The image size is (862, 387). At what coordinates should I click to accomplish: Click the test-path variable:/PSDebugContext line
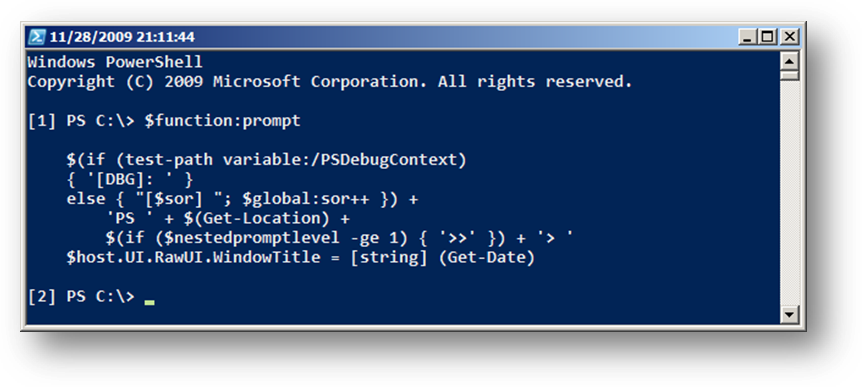point(266,160)
